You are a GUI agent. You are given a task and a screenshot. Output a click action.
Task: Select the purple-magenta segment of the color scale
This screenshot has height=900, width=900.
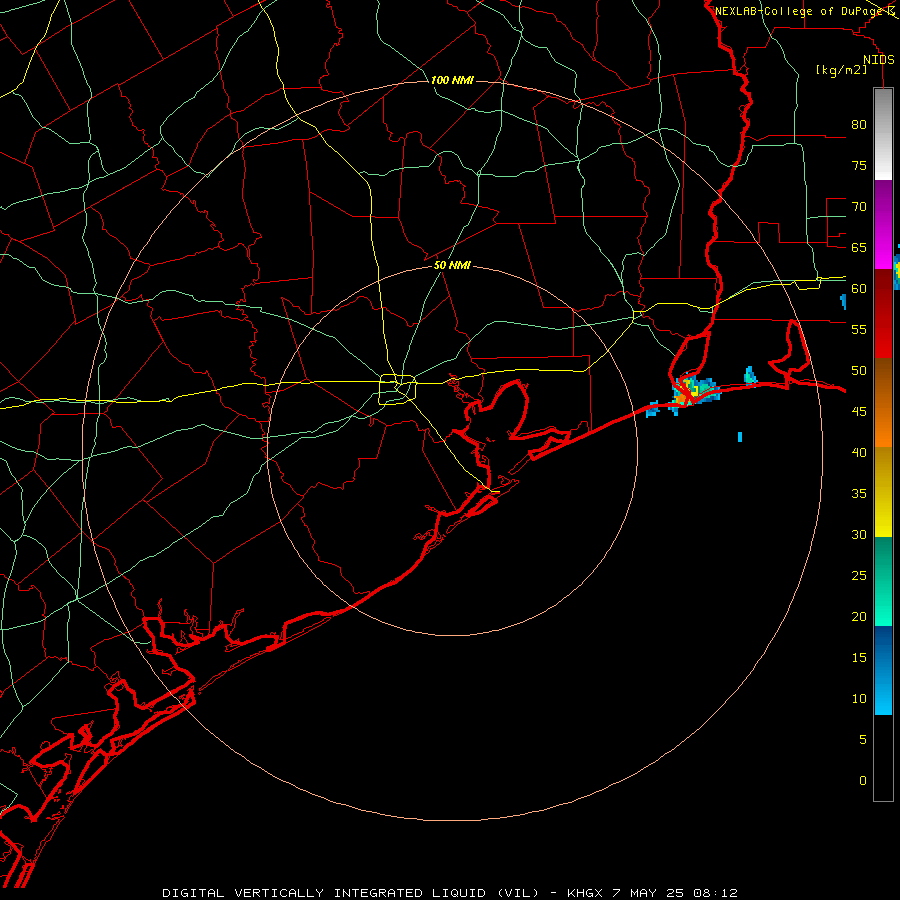tap(883, 225)
